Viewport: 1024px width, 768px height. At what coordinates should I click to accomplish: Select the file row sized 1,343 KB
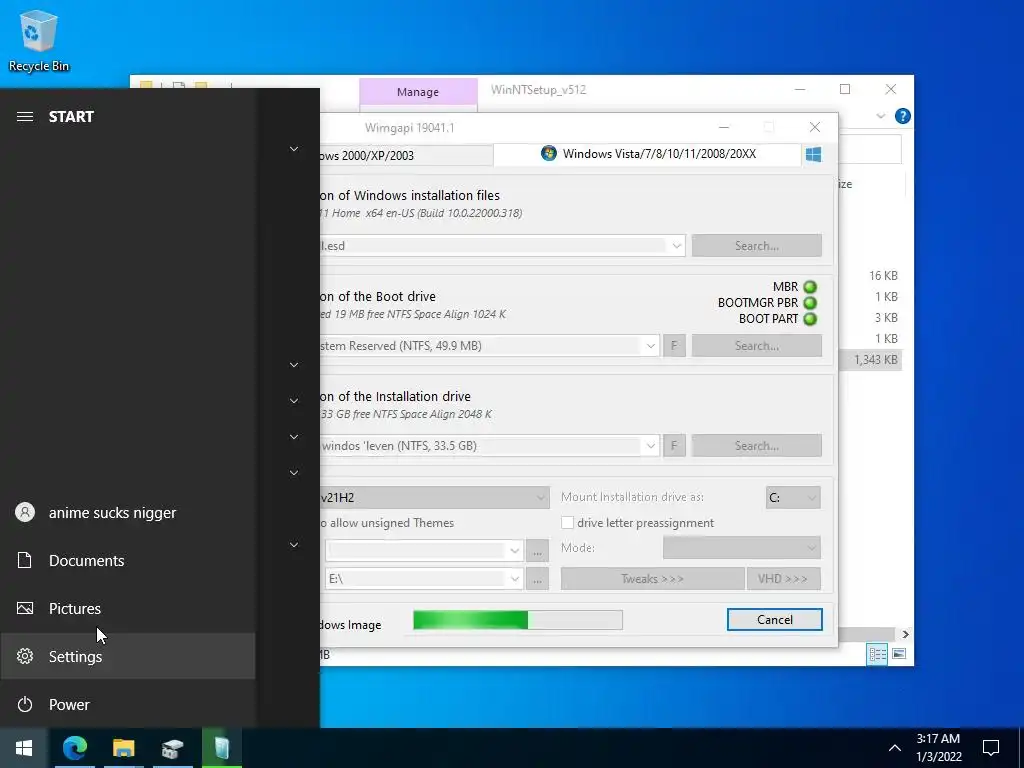[871, 360]
